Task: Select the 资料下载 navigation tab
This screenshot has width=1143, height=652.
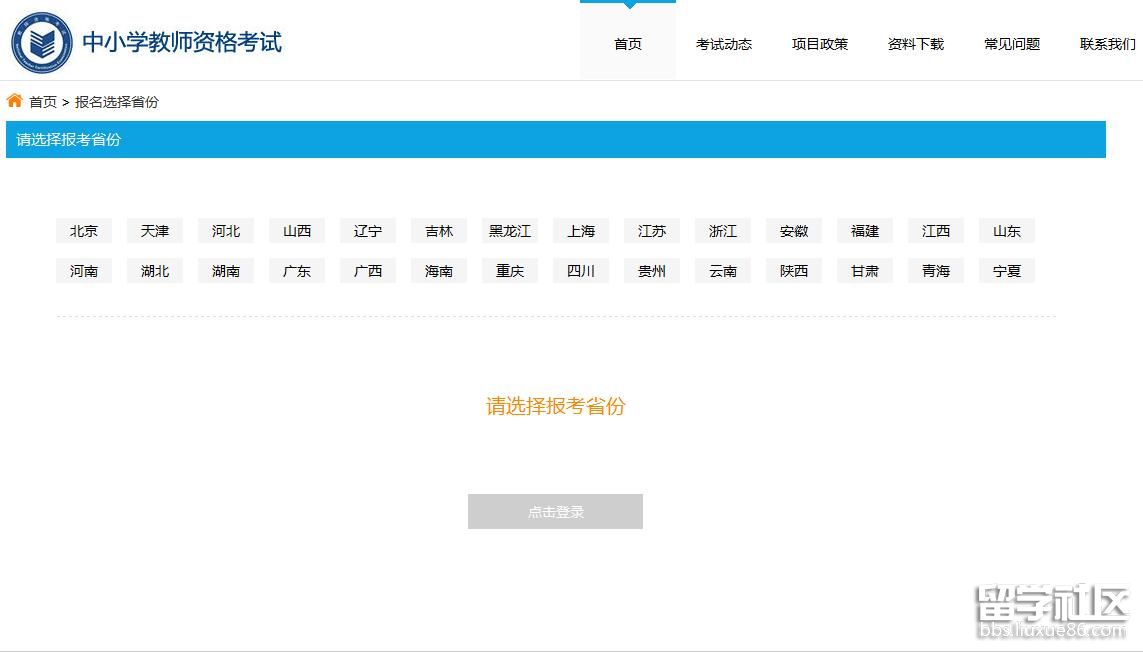Action: click(915, 44)
